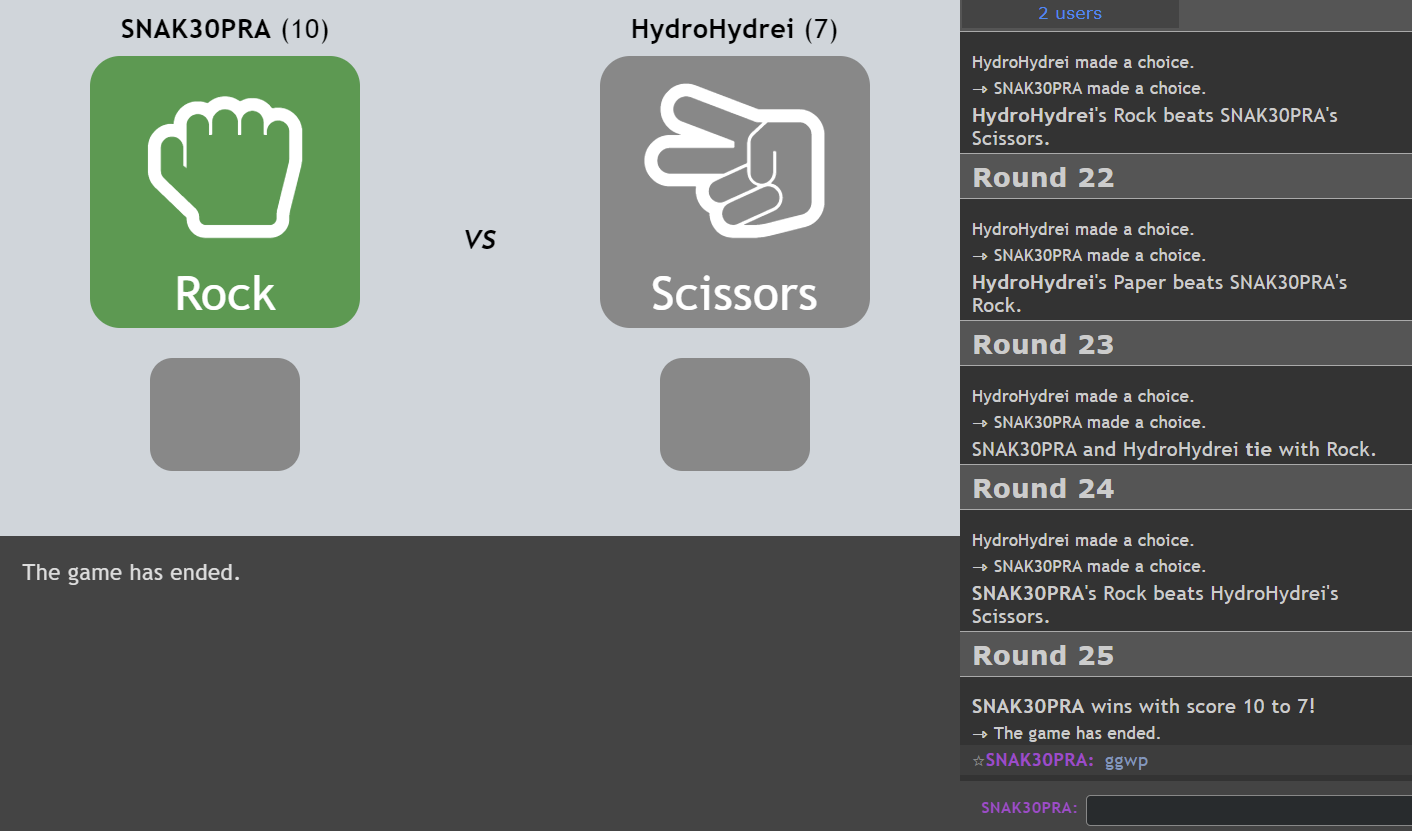The height and width of the screenshot is (831, 1412).
Task: Open the 2 users tab
Action: (x=1069, y=14)
